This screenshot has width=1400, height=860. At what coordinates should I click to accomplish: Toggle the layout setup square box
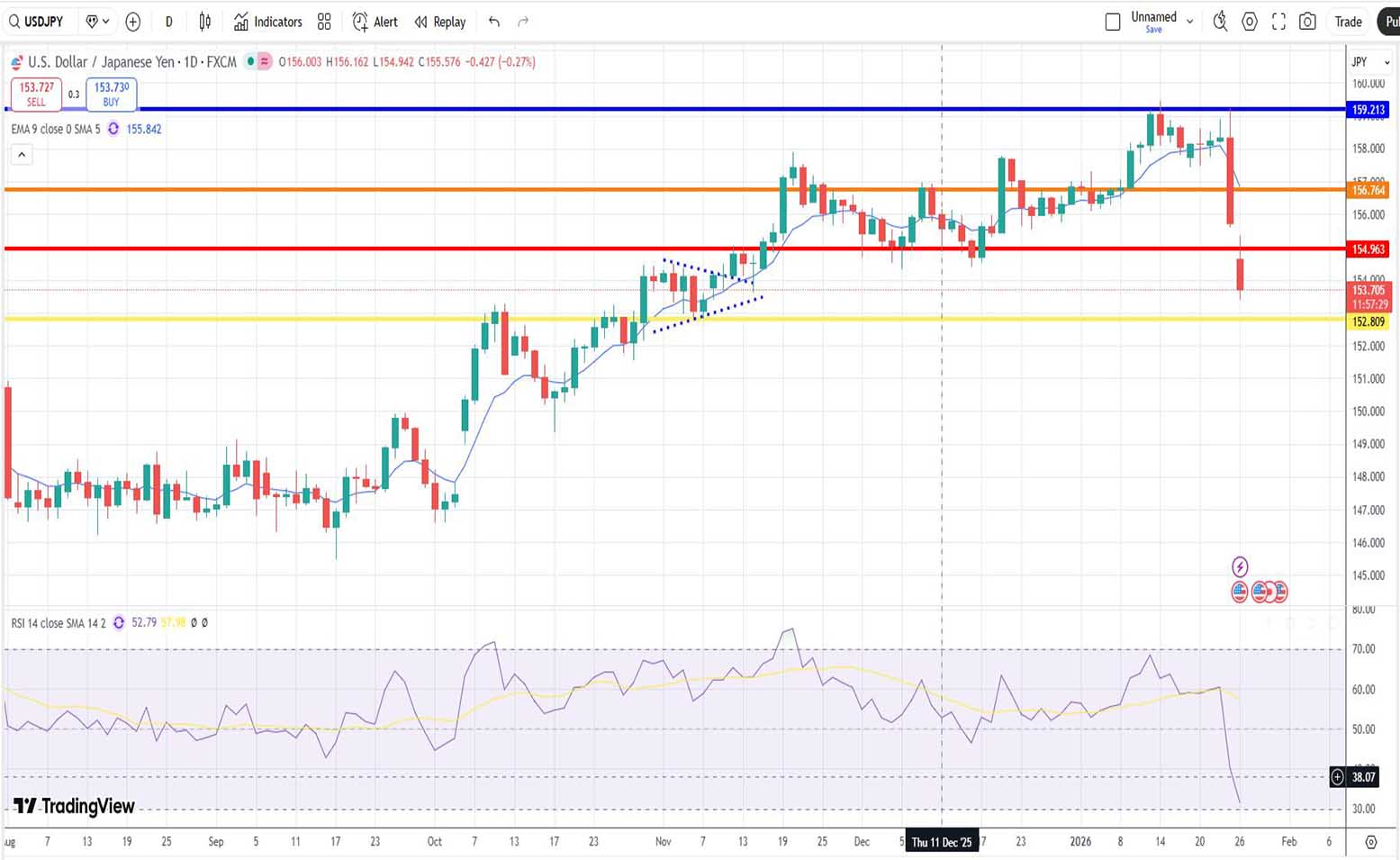(1113, 22)
